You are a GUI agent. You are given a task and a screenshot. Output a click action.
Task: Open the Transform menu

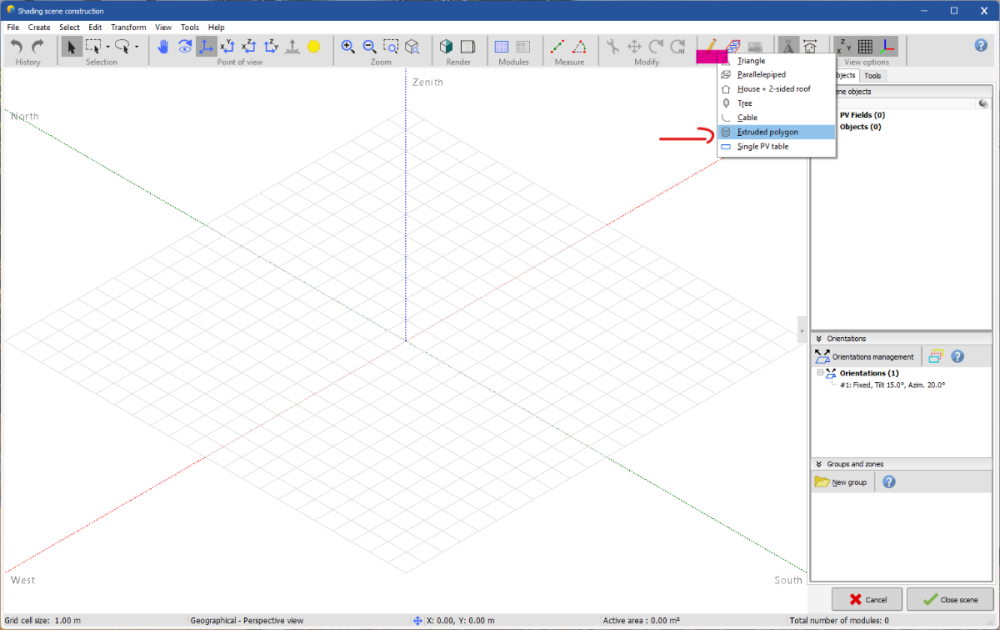click(x=128, y=27)
